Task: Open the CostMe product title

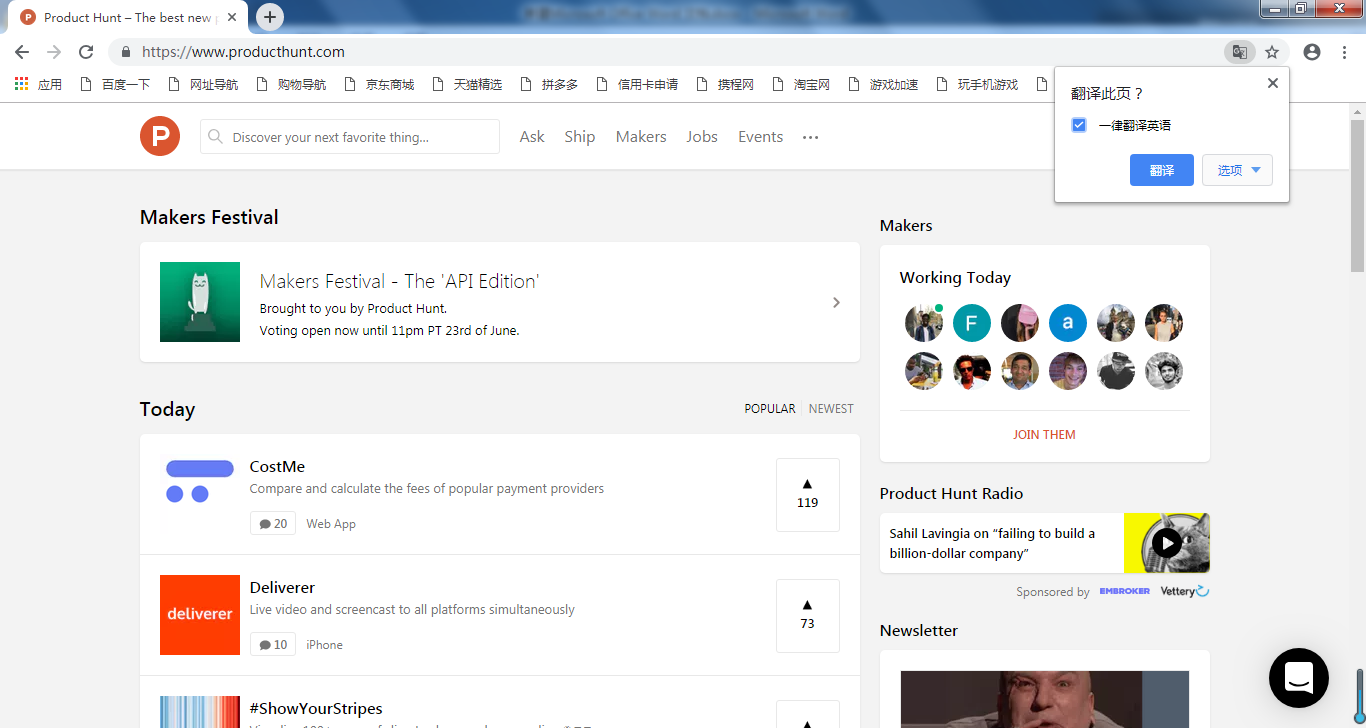Action: click(x=277, y=467)
